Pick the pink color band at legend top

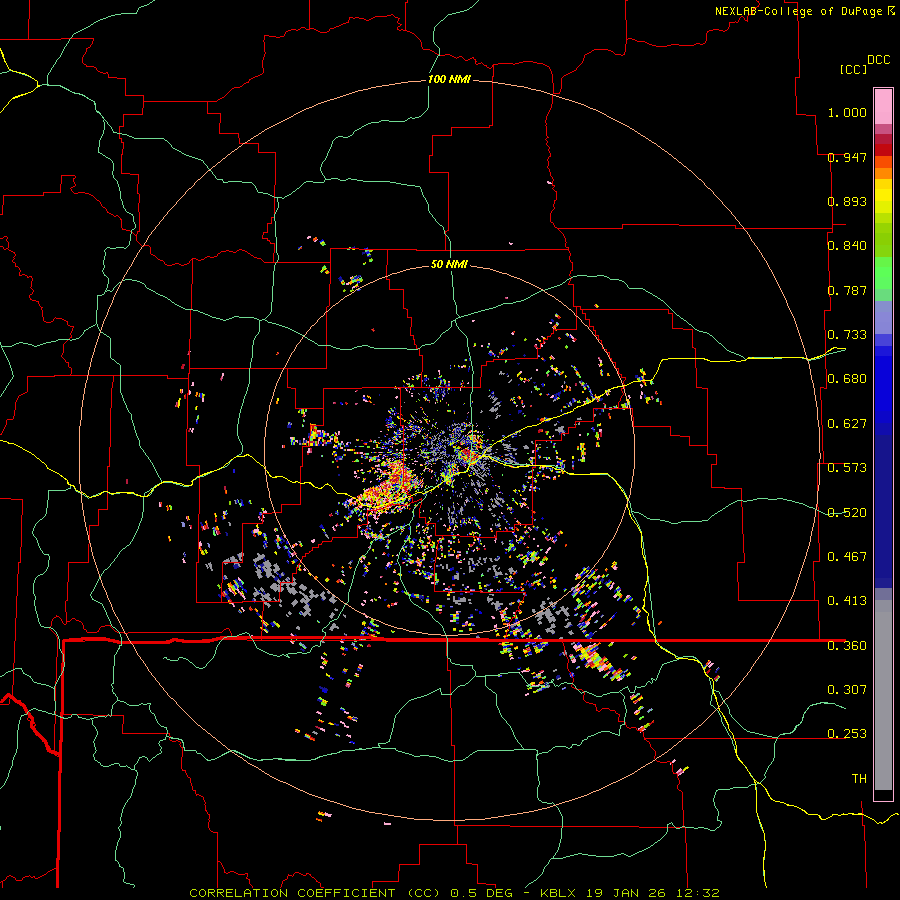883,107
